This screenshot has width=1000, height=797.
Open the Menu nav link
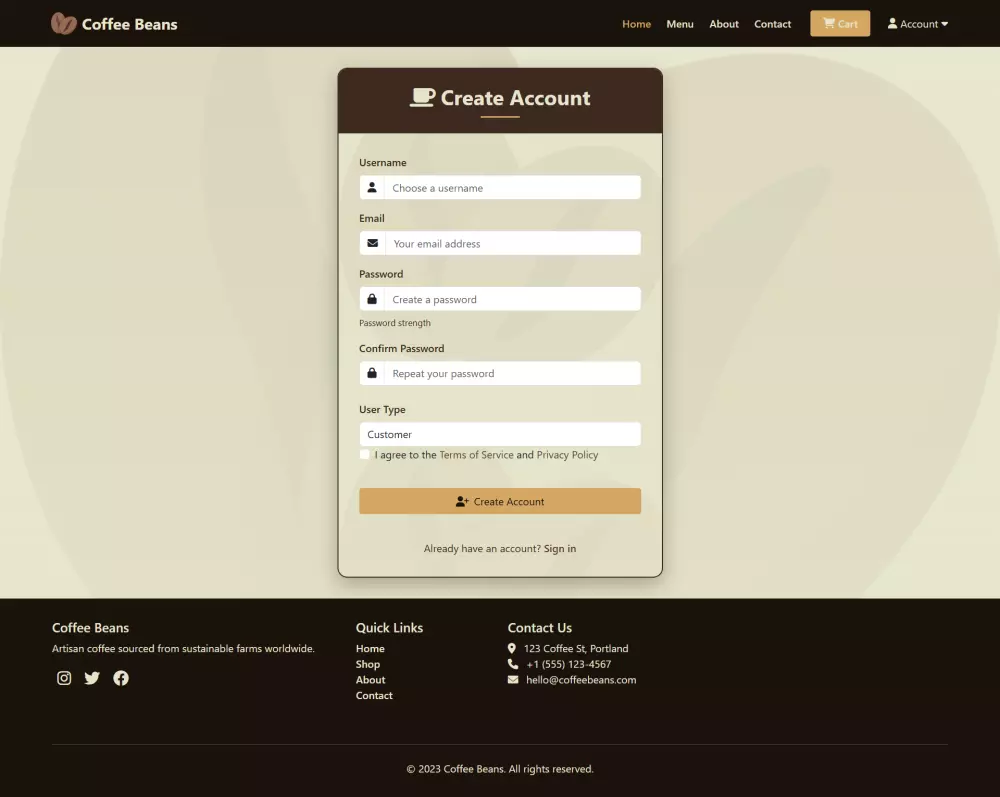coord(680,24)
